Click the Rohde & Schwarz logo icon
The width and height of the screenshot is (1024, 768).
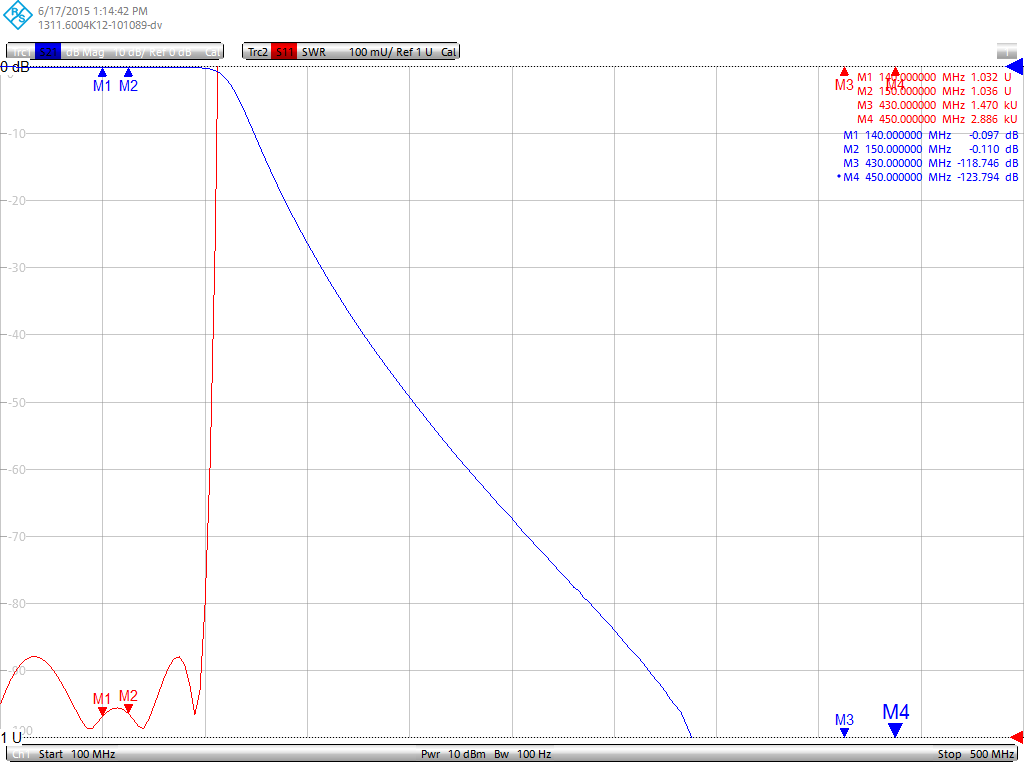[x=18, y=15]
